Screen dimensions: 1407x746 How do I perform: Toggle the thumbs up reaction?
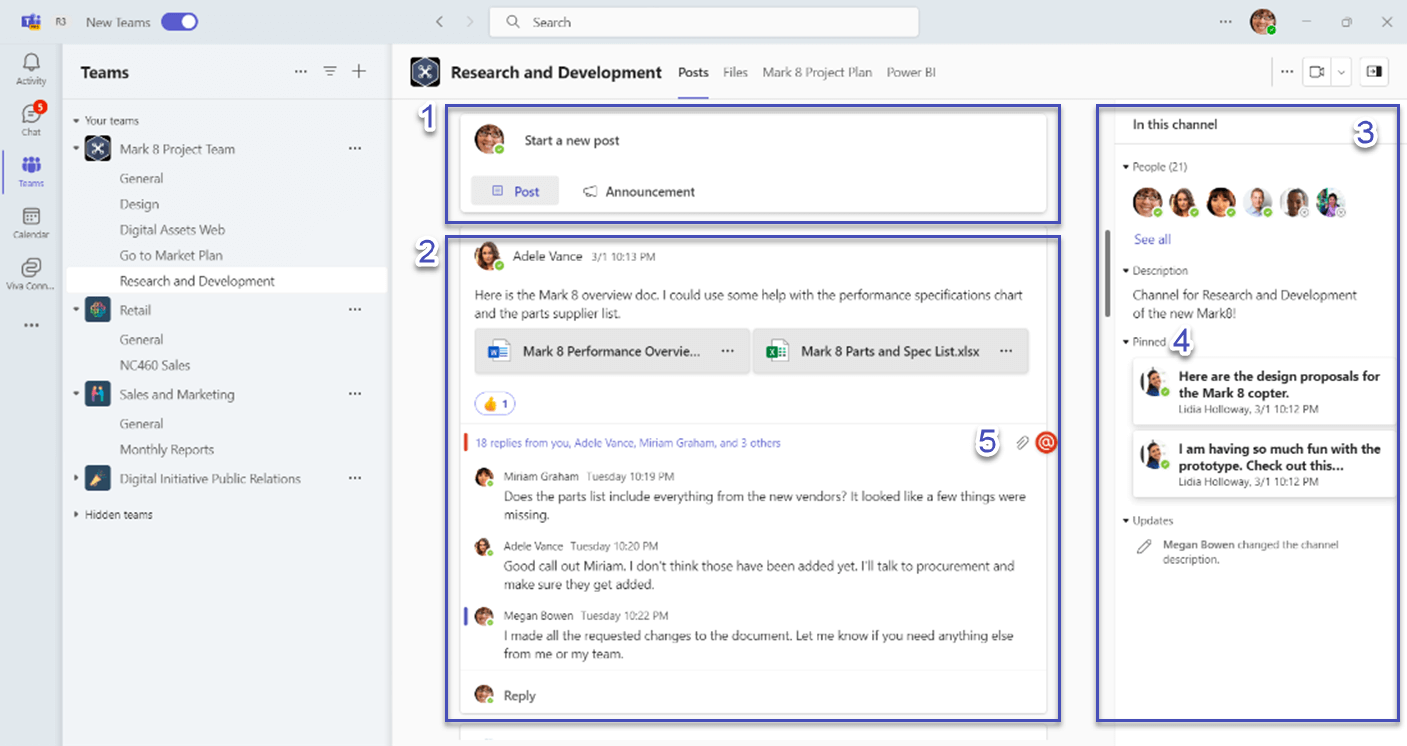coord(495,404)
